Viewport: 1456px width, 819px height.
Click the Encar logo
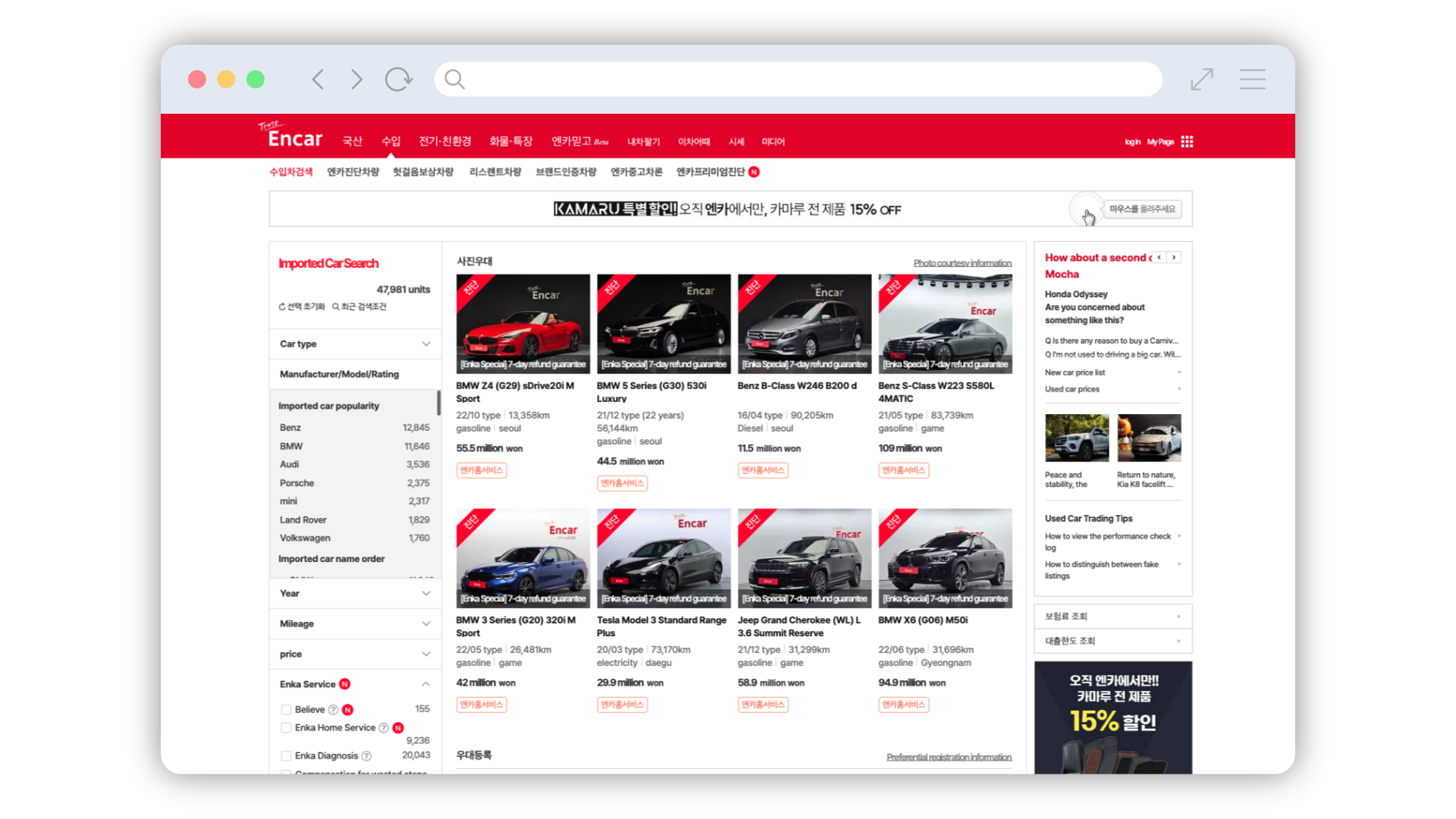tap(290, 135)
